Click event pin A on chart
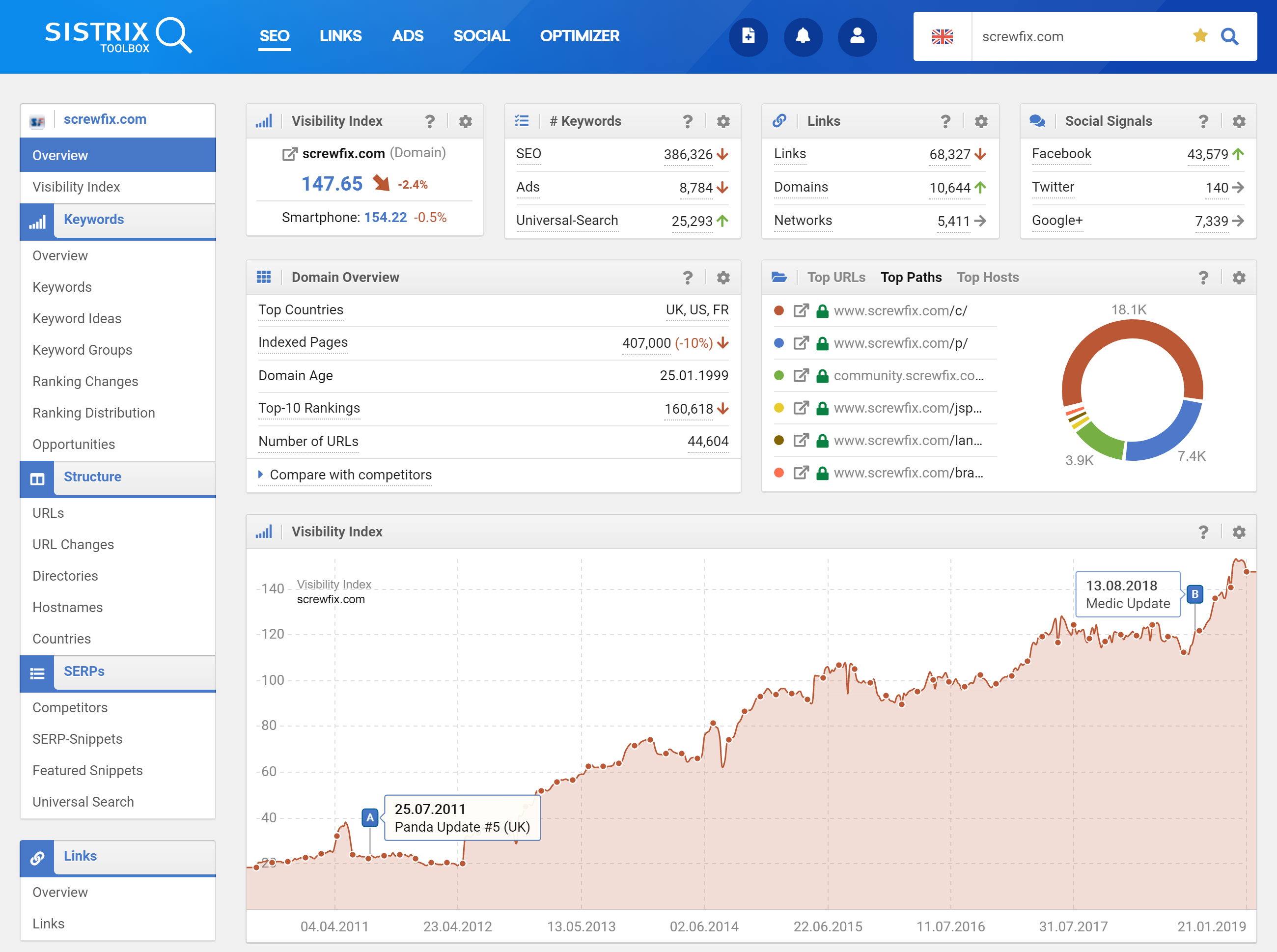The height and width of the screenshot is (952, 1277). pos(370,817)
